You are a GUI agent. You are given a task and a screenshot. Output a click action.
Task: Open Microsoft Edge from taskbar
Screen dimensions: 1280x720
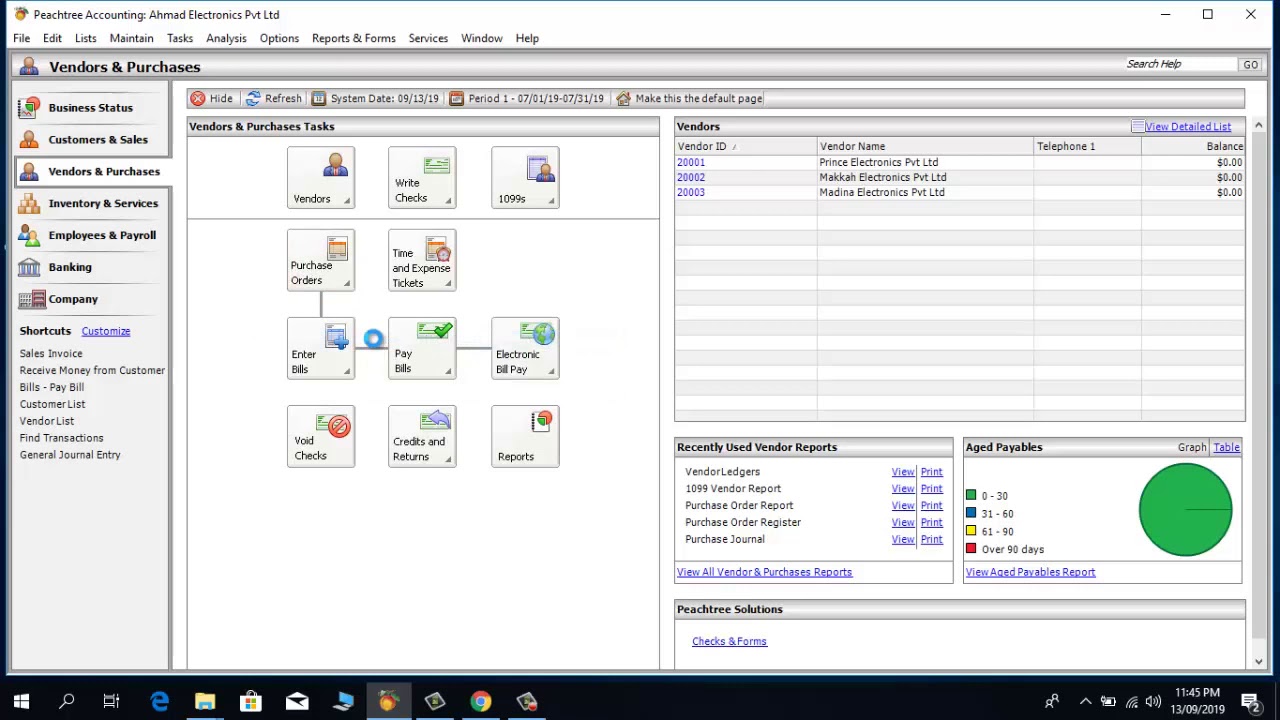click(159, 701)
